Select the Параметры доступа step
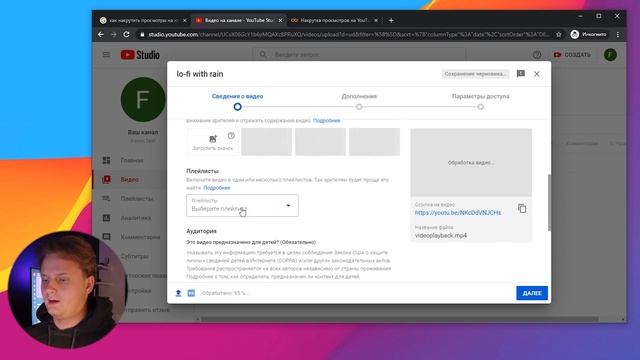Viewport: 640px width, 360px height. tap(480, 101)
